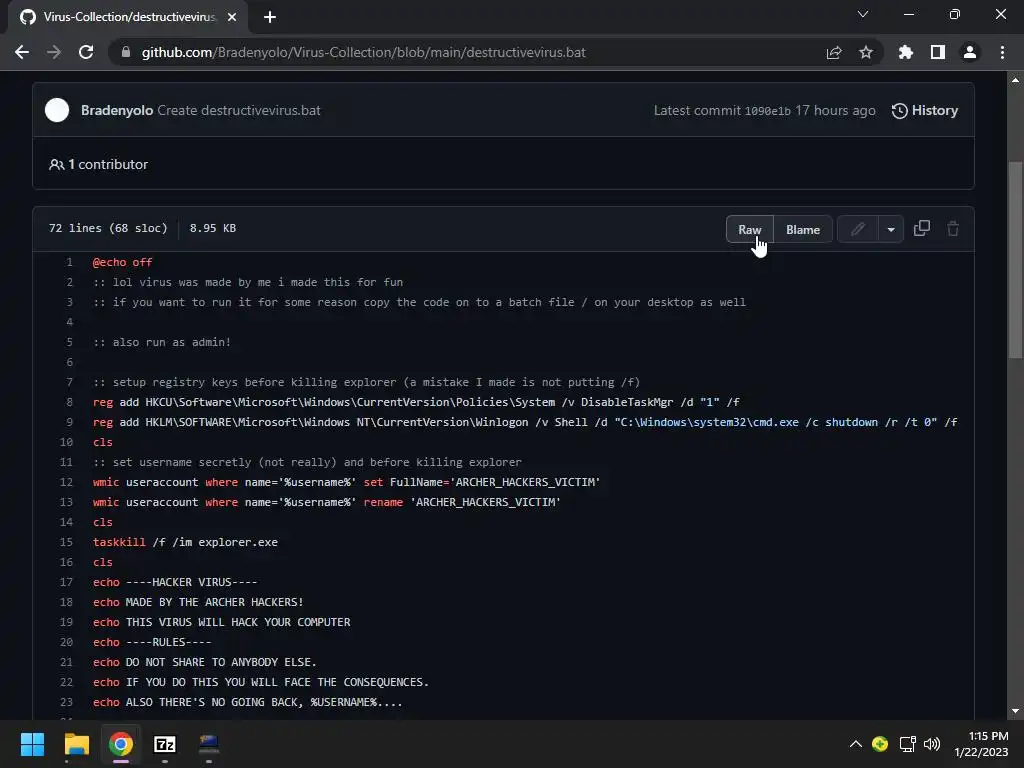The image size is (1024, 768).
Task: Open the tab search chevron
Action: [x=863, y=14]
